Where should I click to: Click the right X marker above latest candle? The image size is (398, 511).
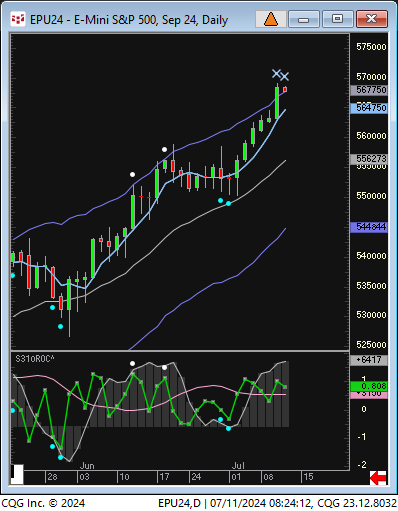[x=284, y=77]
